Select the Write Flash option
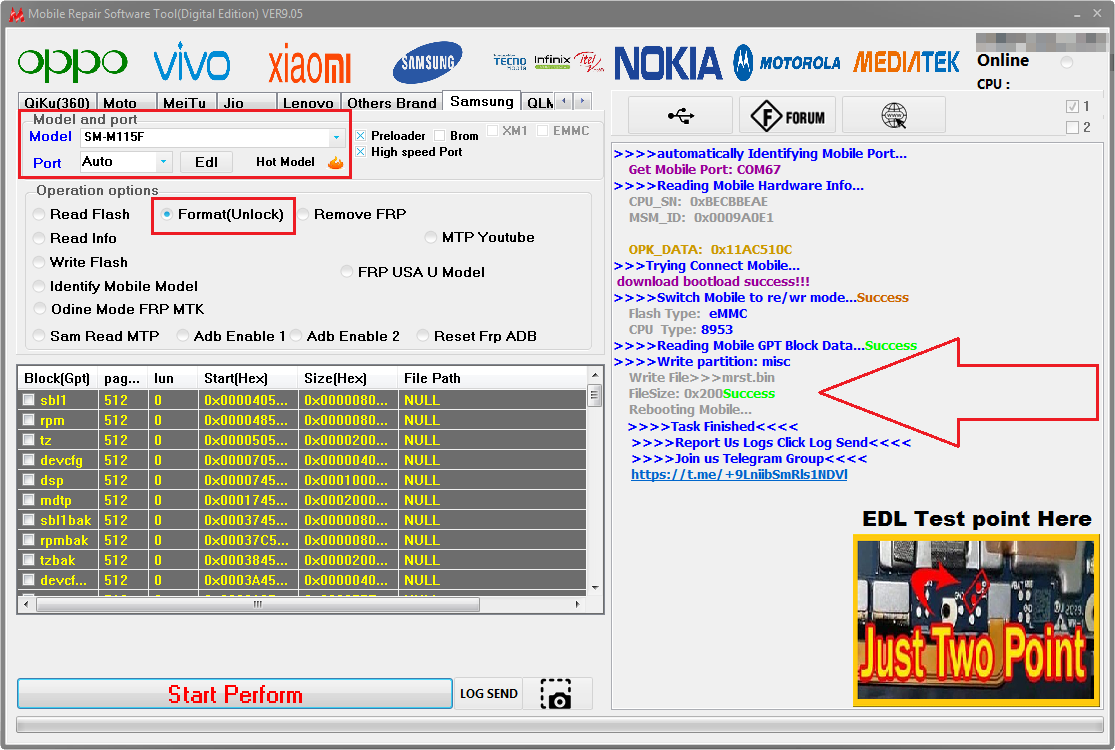The image size is (1115, 750). tap(80, 262)
